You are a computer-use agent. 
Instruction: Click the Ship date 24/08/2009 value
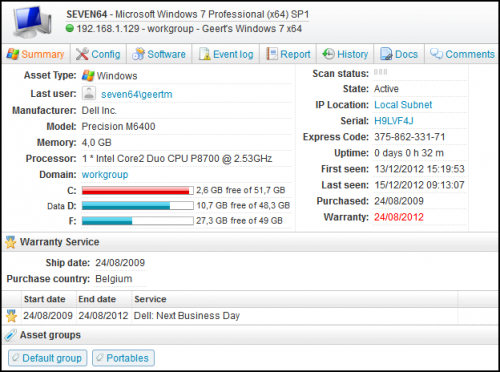pyautogui.click(x=120, y=263)
